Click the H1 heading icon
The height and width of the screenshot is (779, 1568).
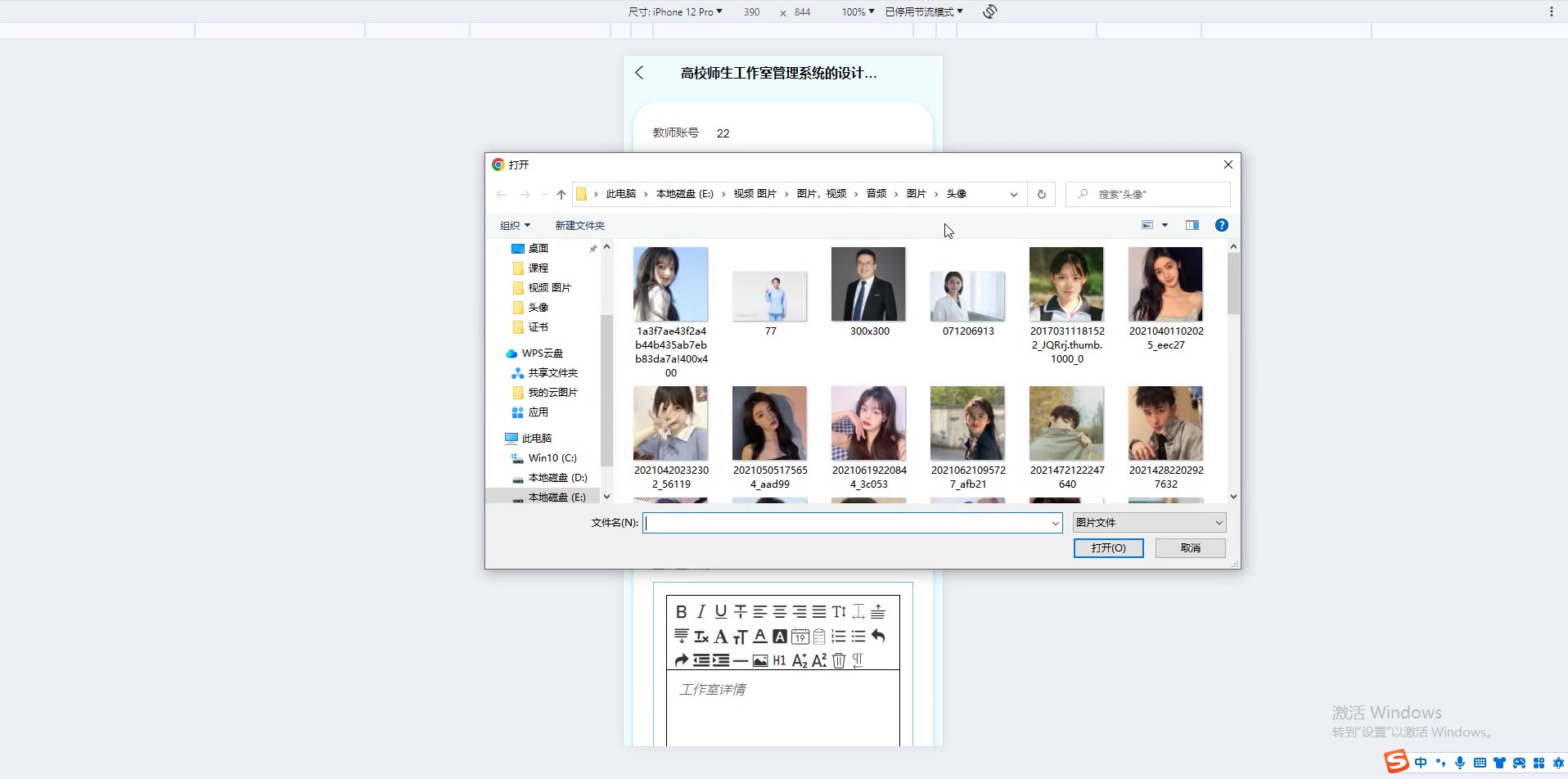tap(779, 660)
